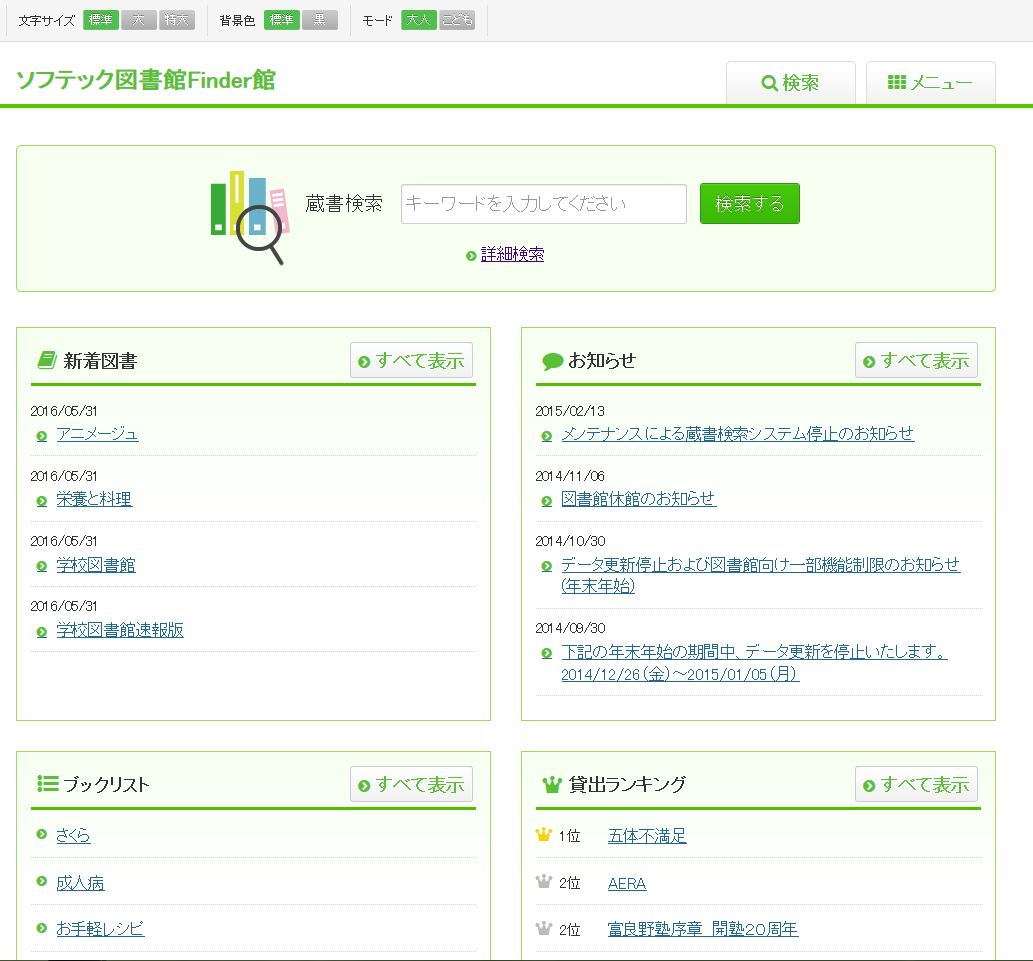Open the 図書館休館のお知らせ notice link
Viewport: 1033px width, 961px height.
pyautogui.click(x=638, y=499)
